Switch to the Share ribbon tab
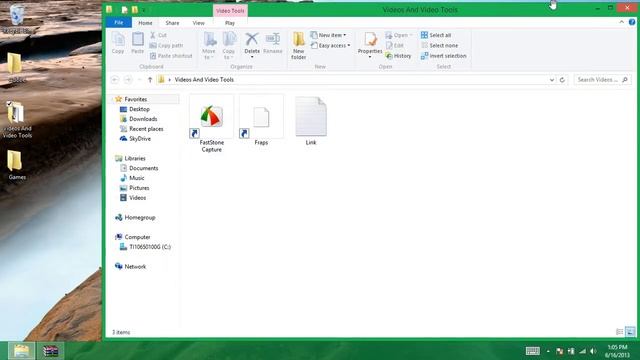This screenshot has width=640, height=360. [x=172, y=23]
